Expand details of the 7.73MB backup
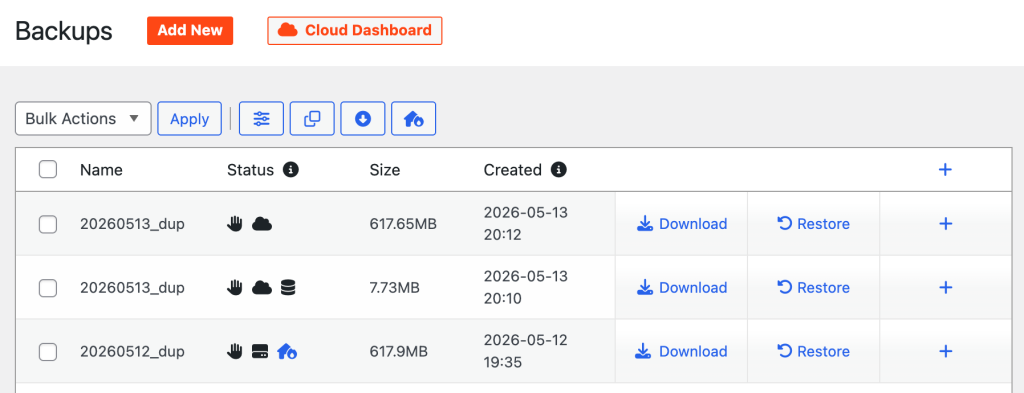 click(945, 287)
